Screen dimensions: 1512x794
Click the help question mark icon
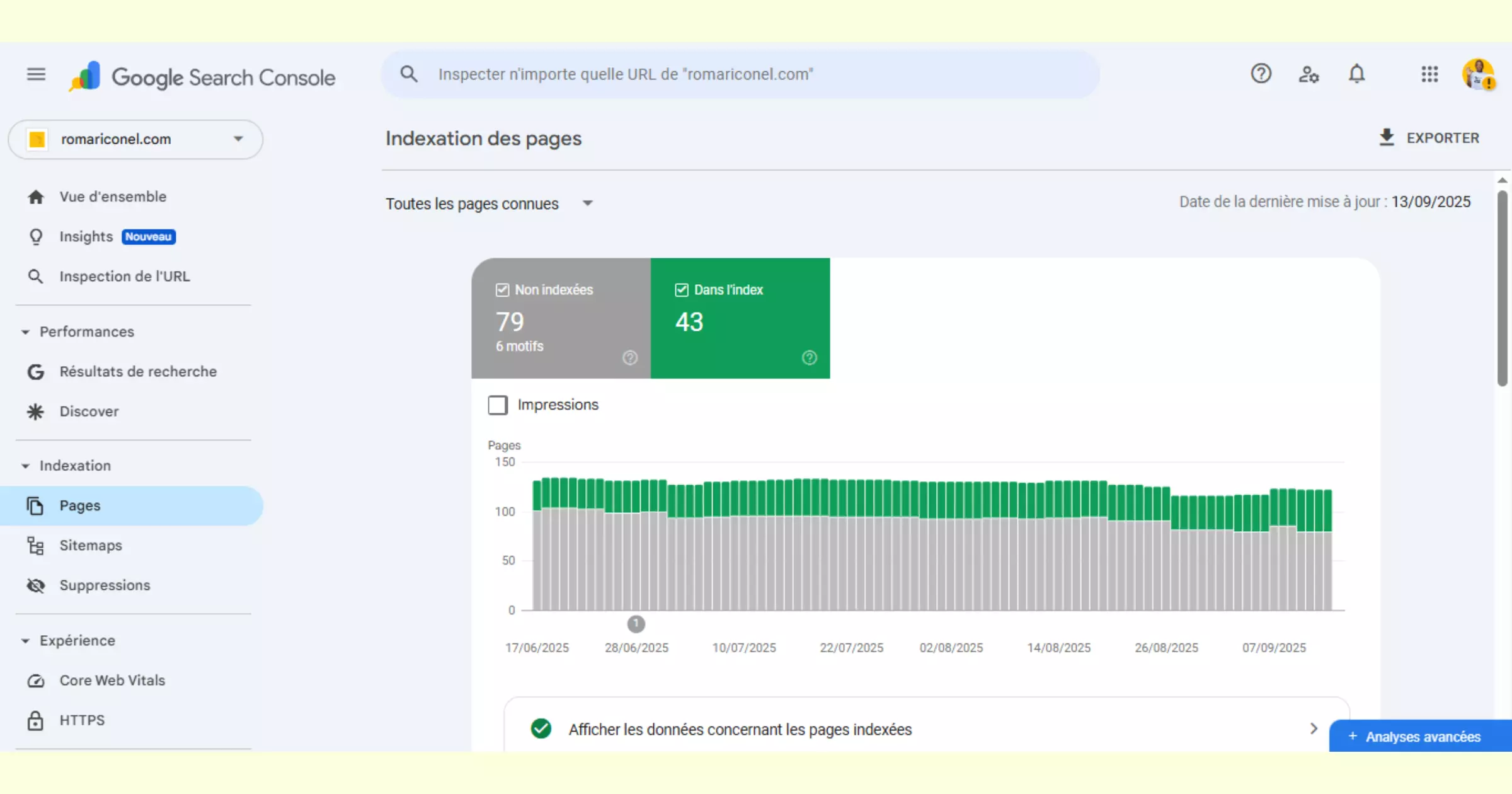tap(1261, 74)
